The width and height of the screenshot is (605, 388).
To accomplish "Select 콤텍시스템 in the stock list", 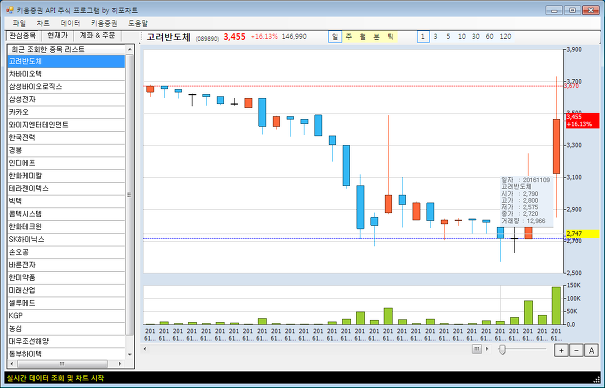I will (66, 214).
